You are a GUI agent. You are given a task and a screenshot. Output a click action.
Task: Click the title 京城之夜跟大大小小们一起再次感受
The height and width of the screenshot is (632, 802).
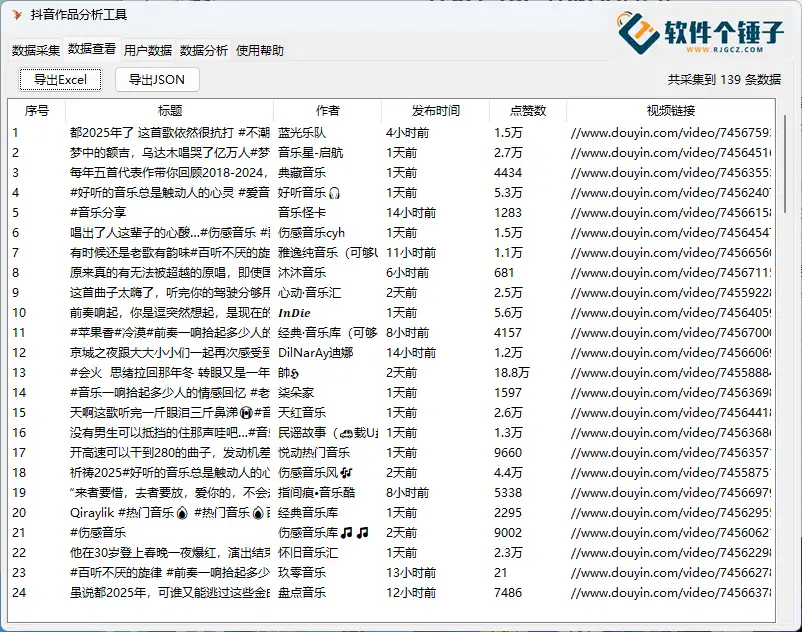click(170, 353)
